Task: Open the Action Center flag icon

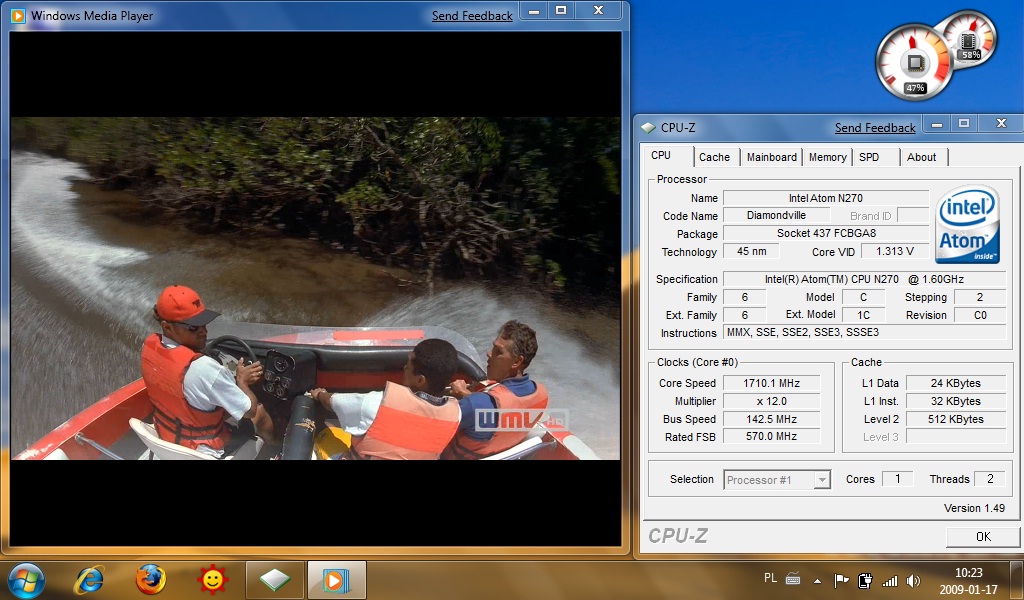Action: (841, 580)
